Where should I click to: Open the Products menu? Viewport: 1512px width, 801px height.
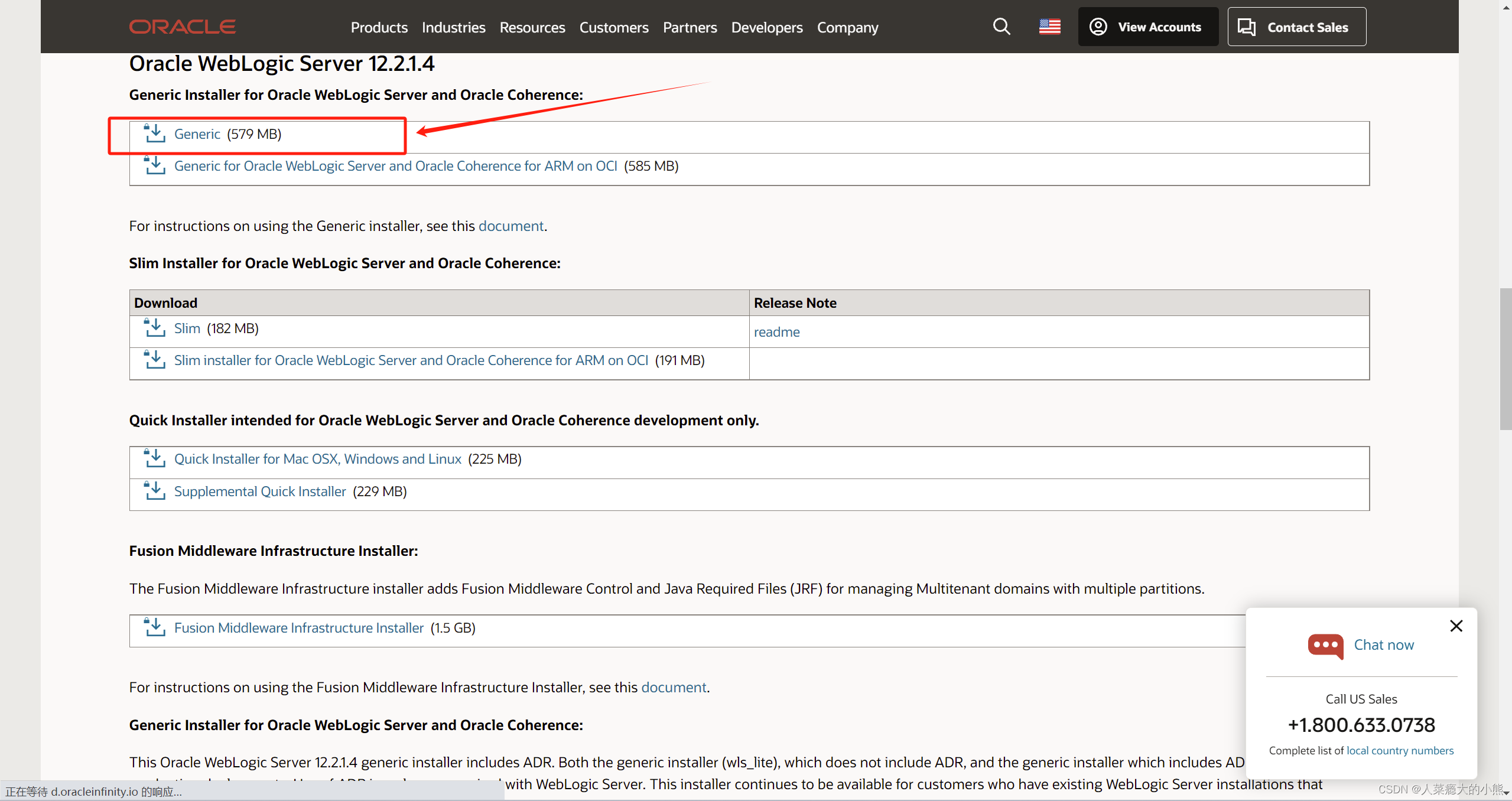(x=379, y=27)
